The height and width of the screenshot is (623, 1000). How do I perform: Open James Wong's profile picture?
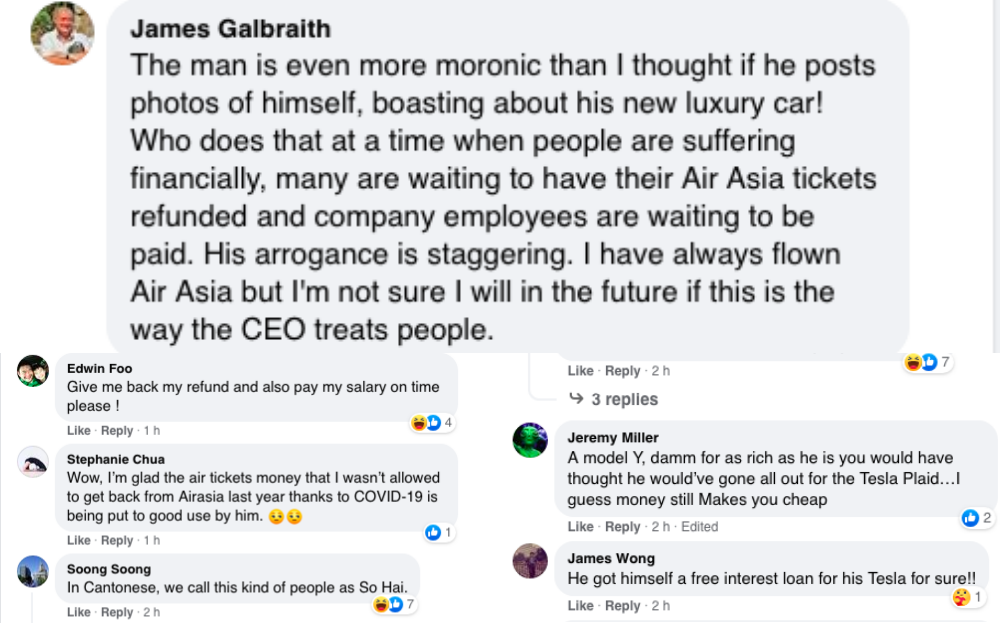(x=530, y=561)
